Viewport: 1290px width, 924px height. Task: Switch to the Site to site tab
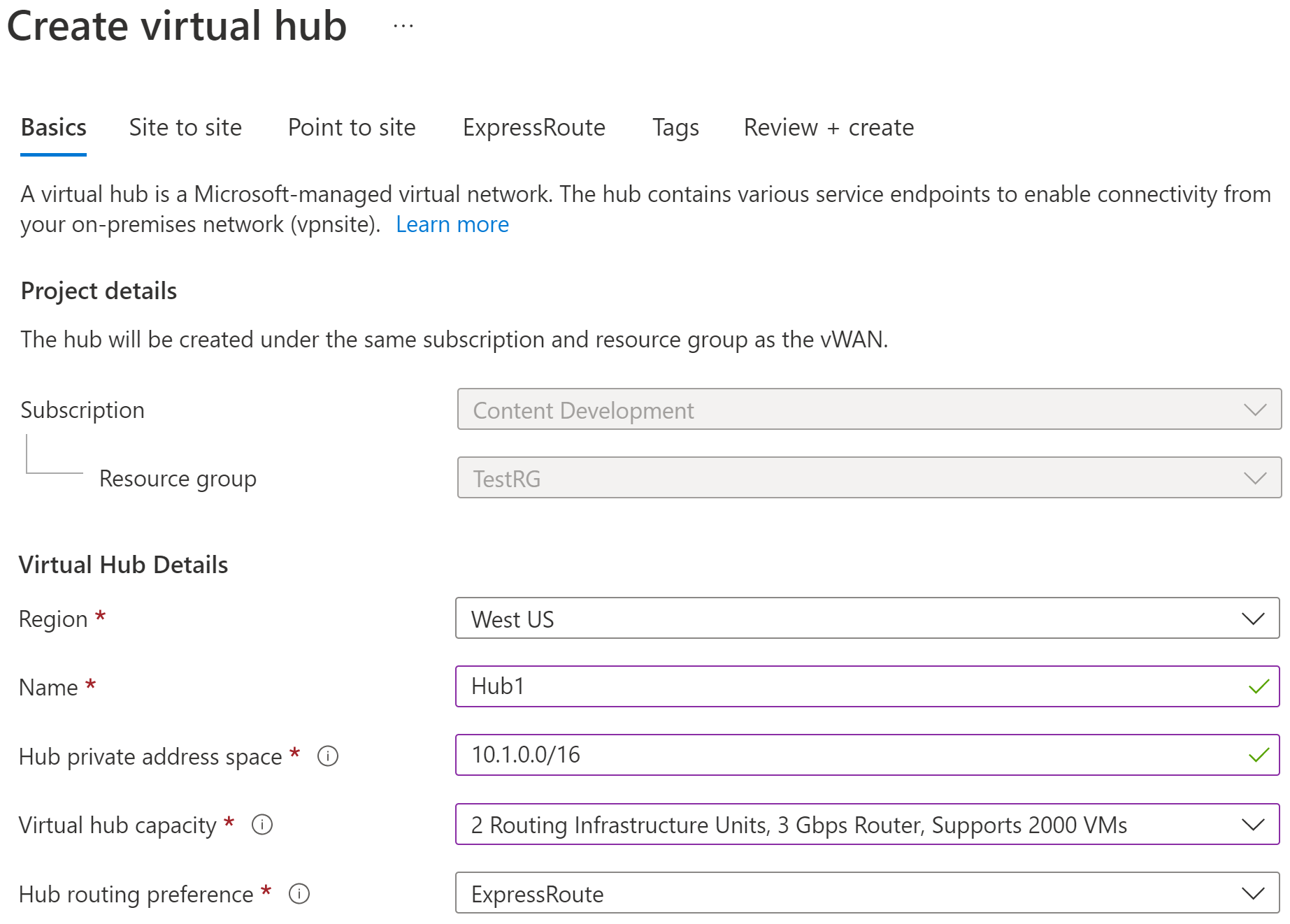185,127
